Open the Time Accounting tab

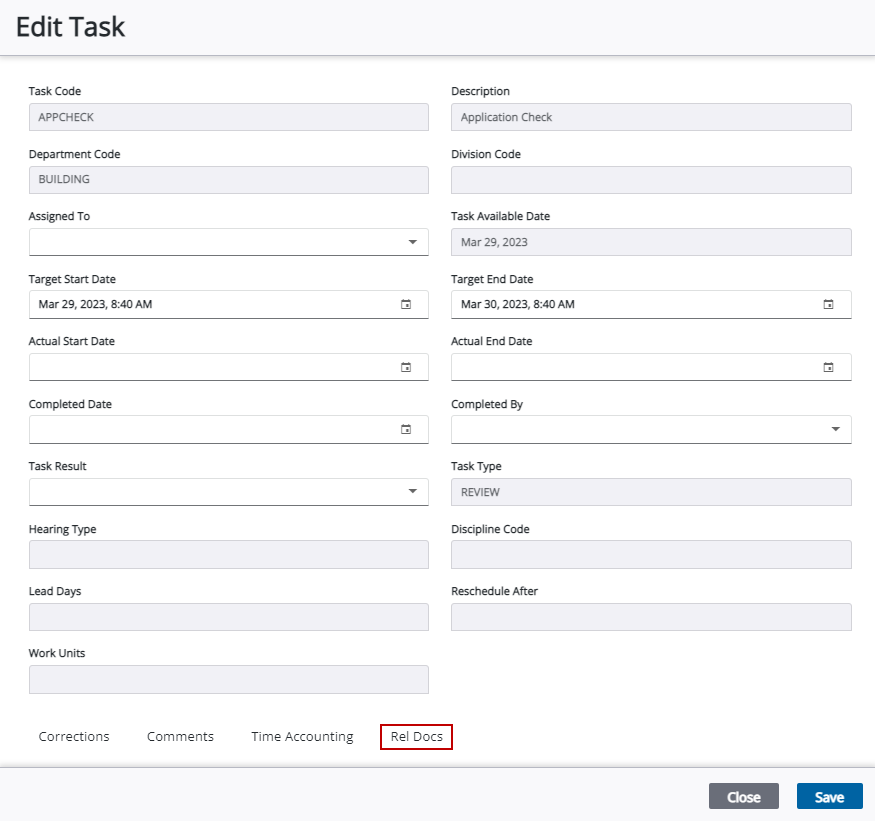click(302, 737)
